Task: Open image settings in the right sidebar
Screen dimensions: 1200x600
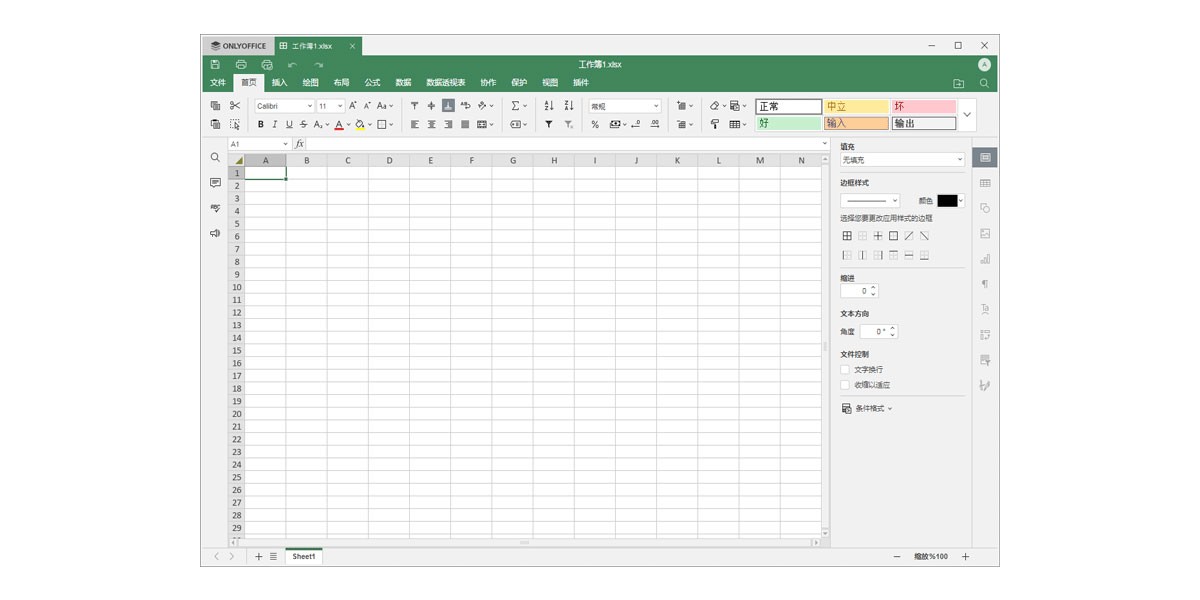Action: pos(985,232)
